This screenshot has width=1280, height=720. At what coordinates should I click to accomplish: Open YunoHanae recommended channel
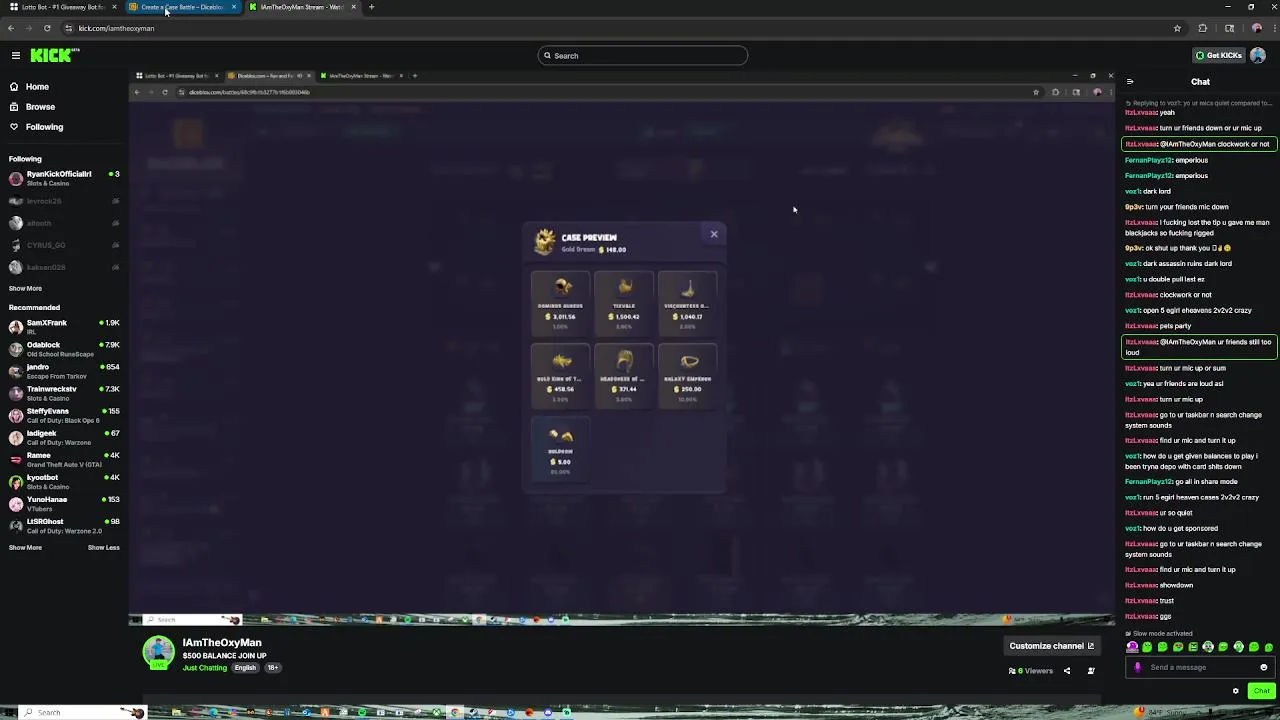[x=64, y=503]
